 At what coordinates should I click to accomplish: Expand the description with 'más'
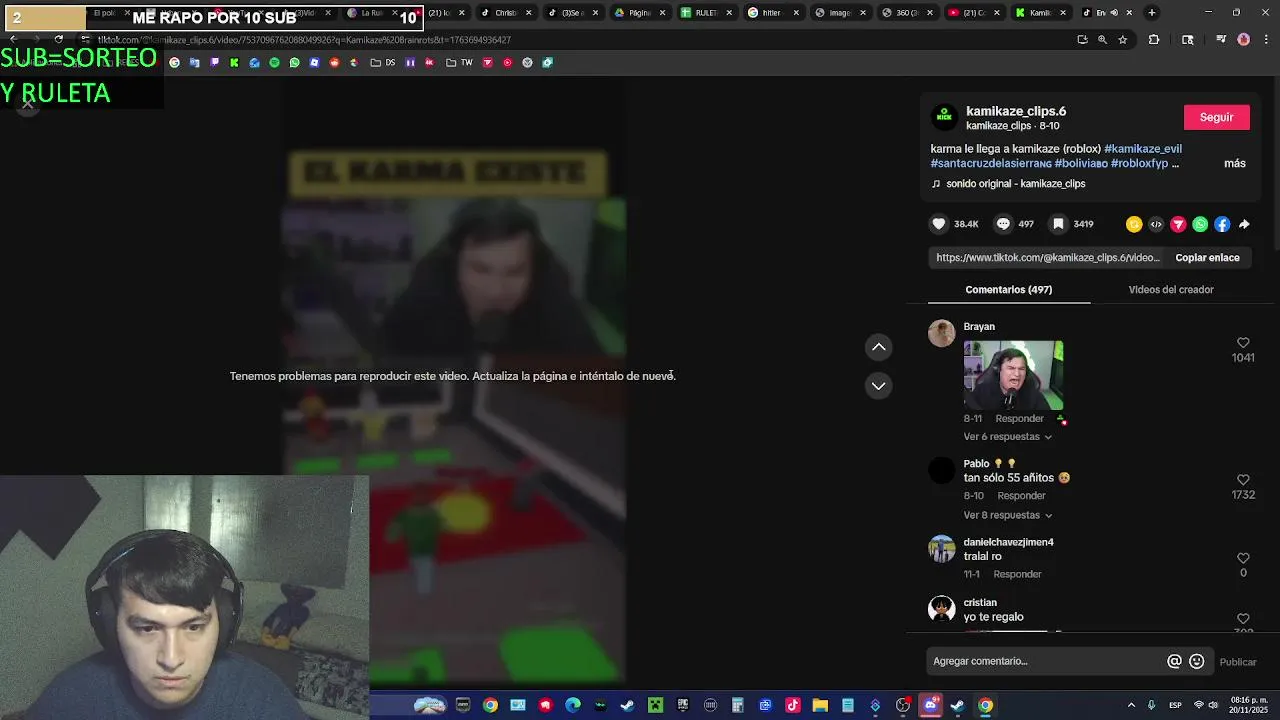point(1235,163)
